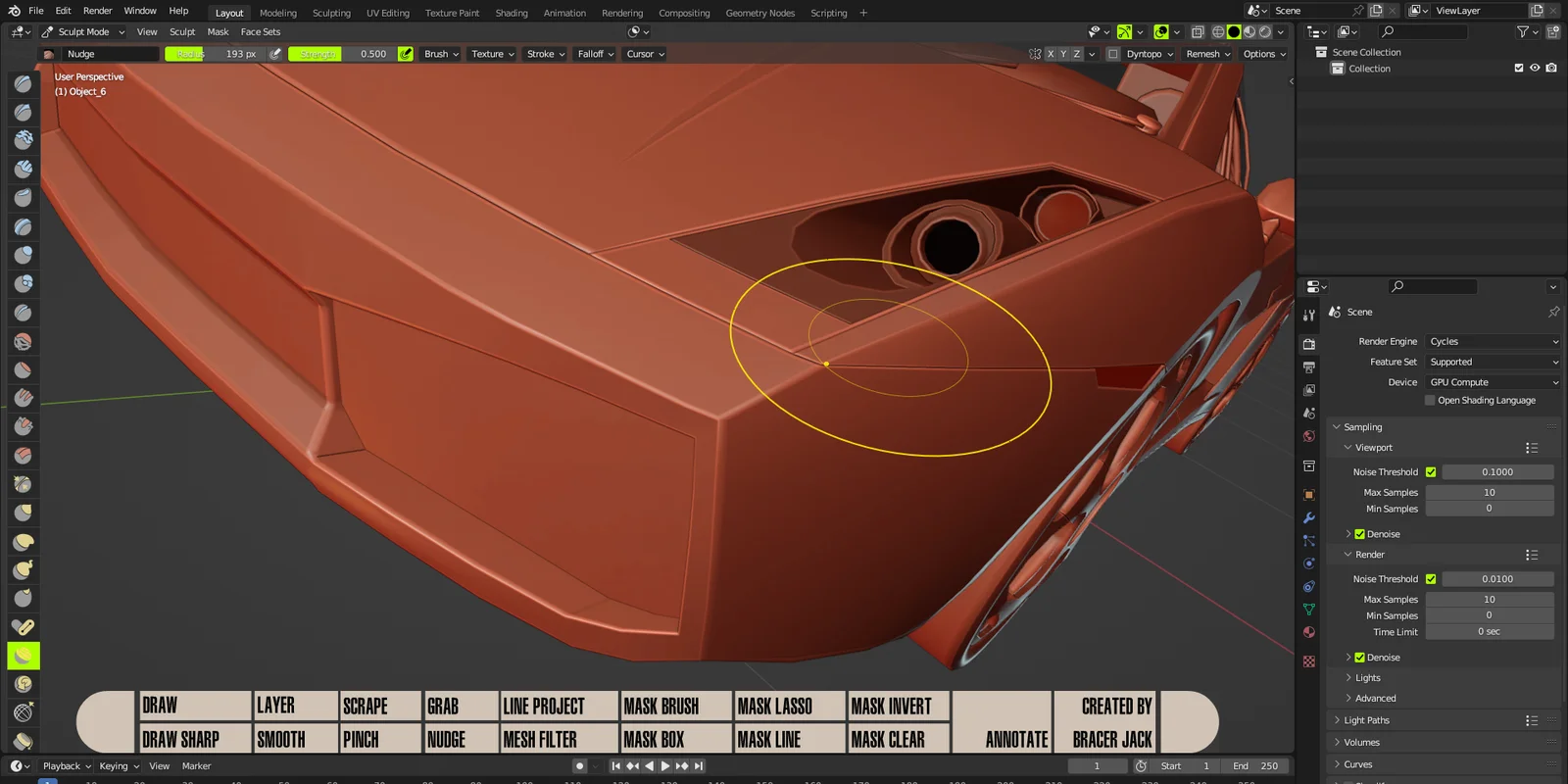This screenshot has height=784, width=1568.
Task: Select the Pinch brush tool icon
Action: coord(24,484)
